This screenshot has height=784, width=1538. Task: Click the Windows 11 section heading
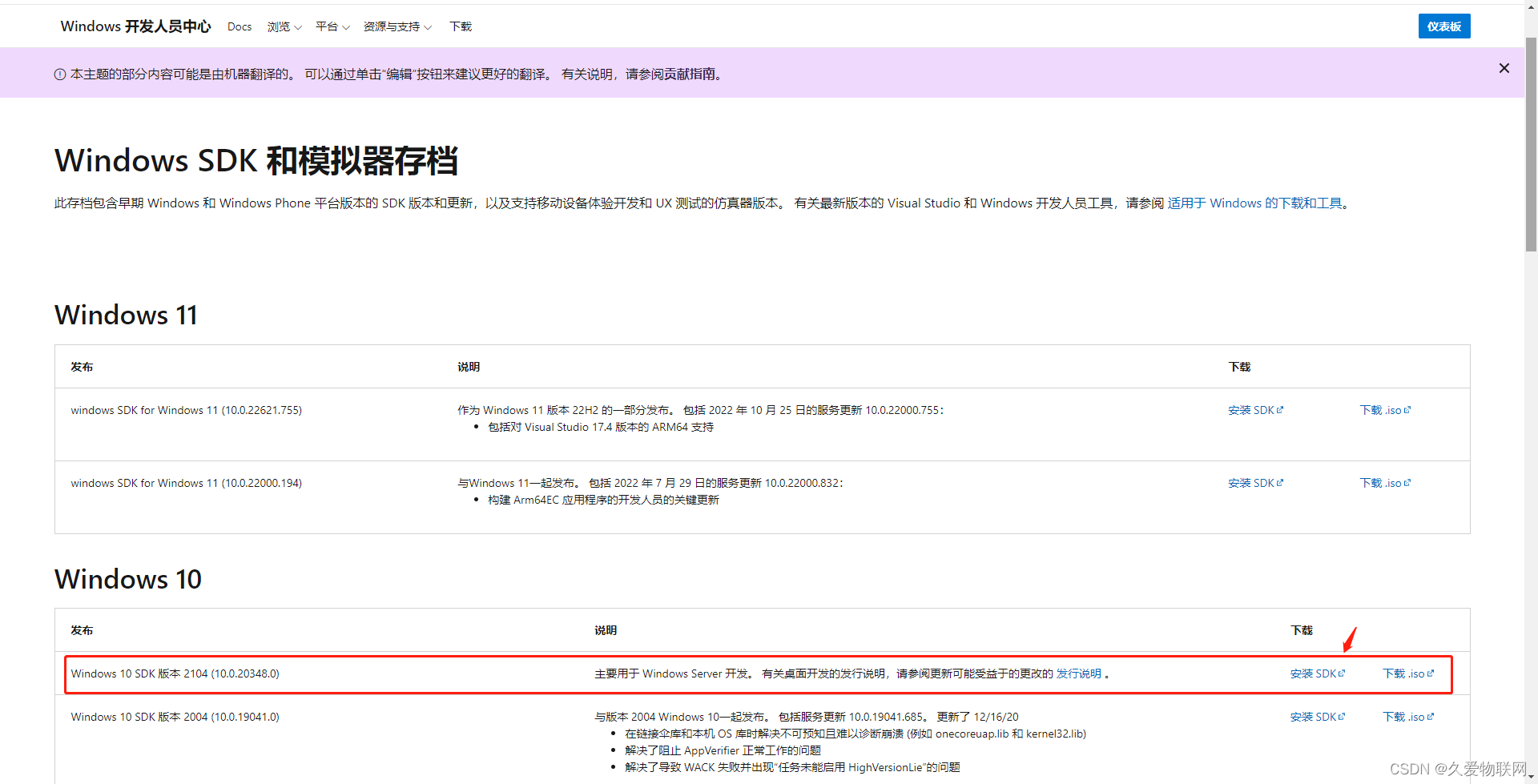126,316
